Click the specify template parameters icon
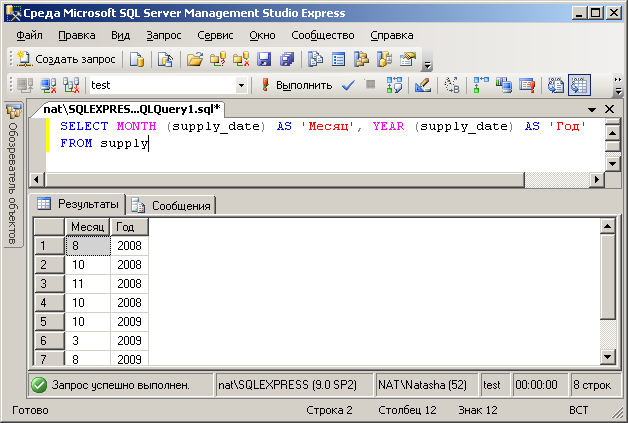This screenshot has width=628, height=423. point(452,85)
